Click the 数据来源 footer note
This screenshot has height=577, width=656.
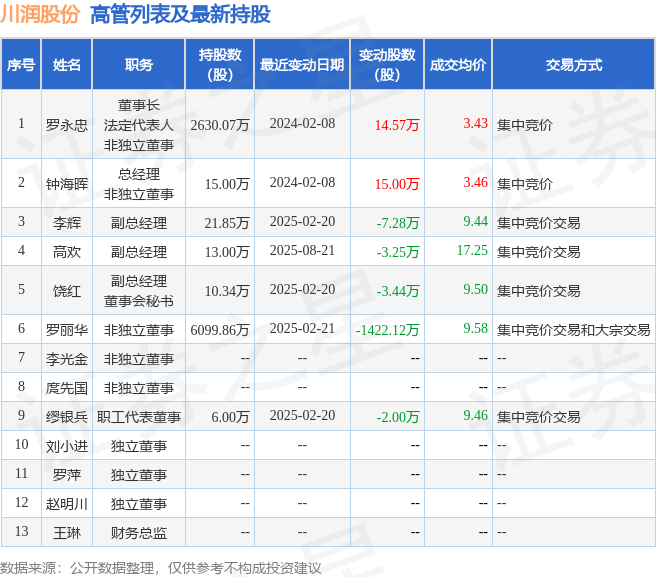[x=161, y=568]
